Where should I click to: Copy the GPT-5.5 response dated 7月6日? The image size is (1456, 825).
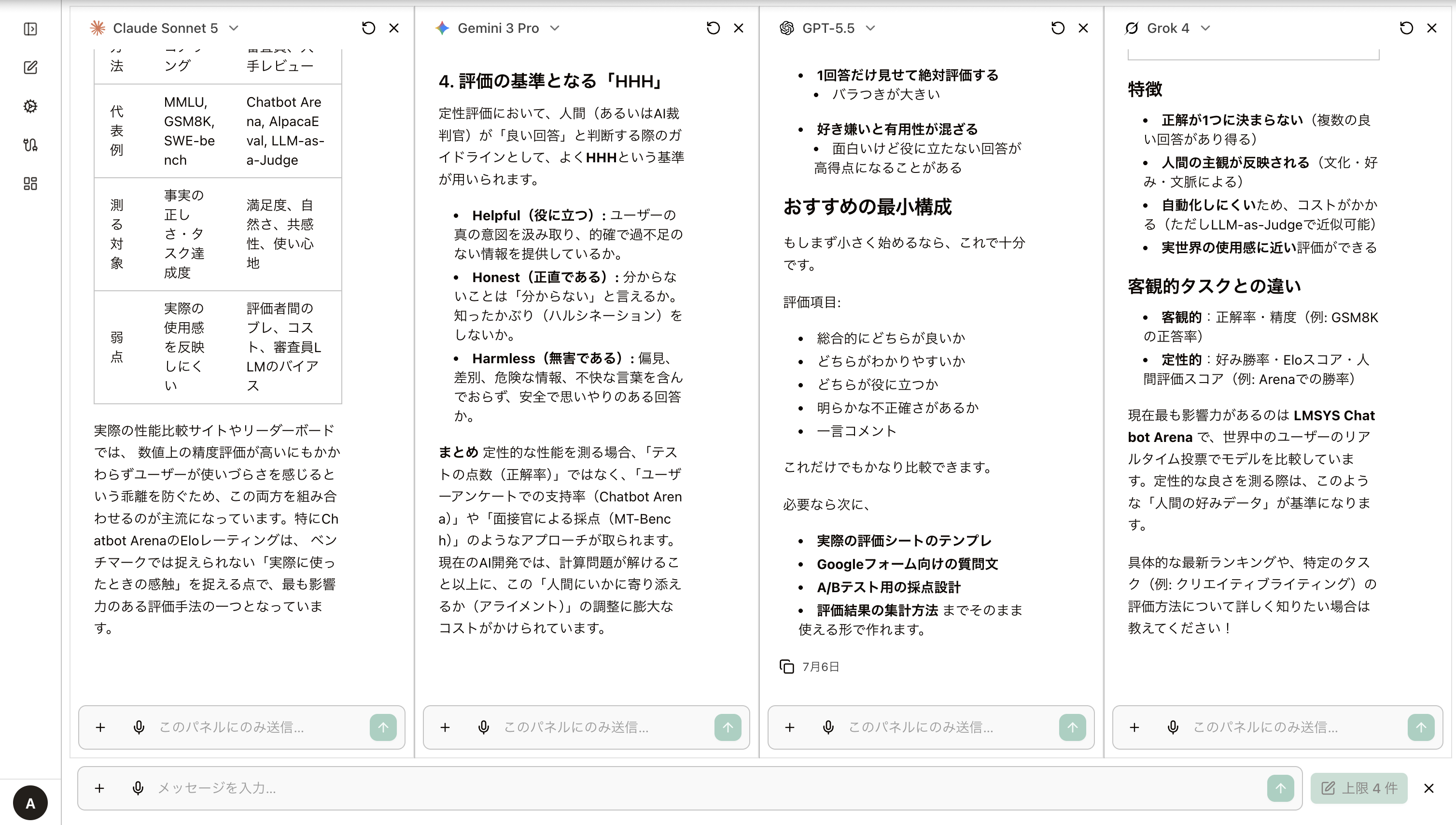pos(786,667)
